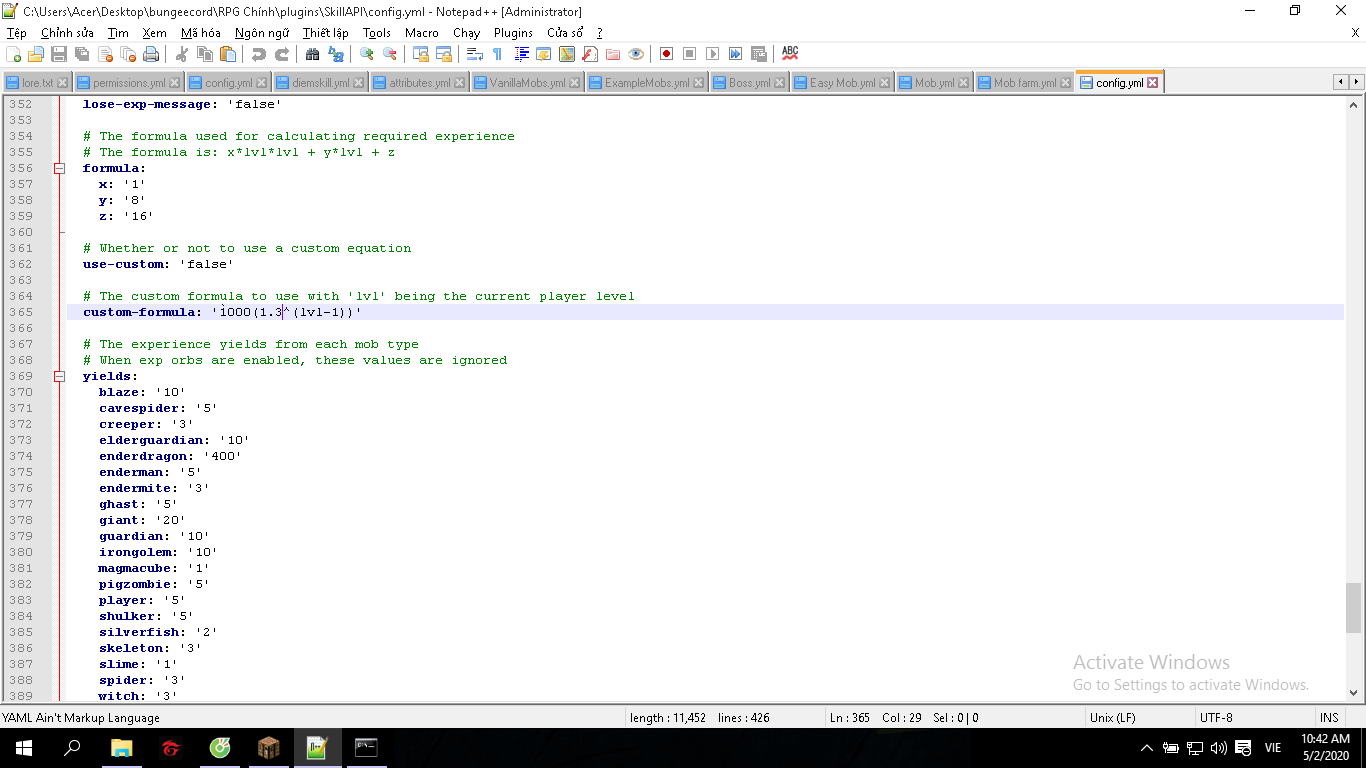
Task: Switch to the attributes.yml tab
Action: (x=418, y=83)
